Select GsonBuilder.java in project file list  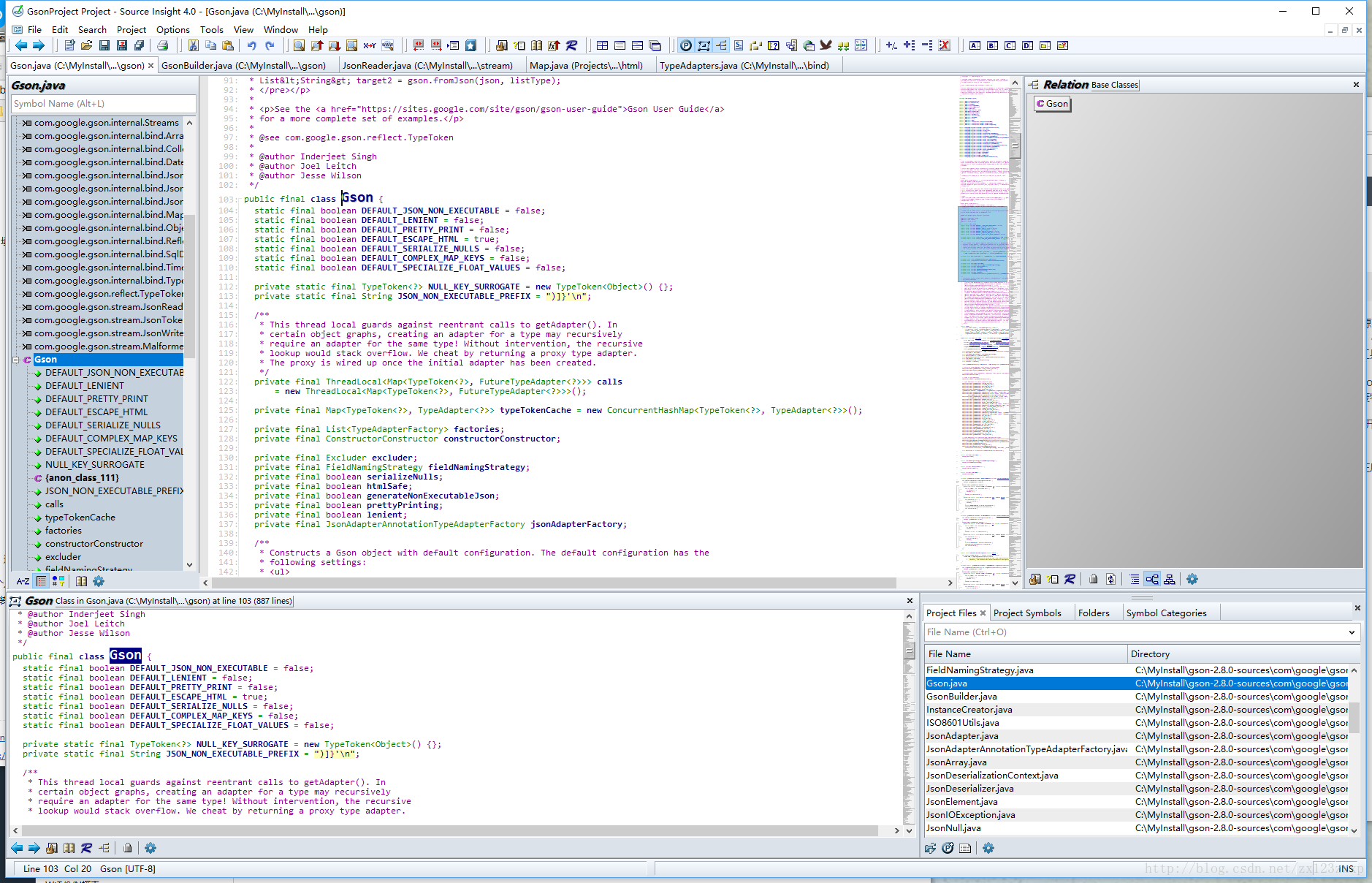[961, 697]
